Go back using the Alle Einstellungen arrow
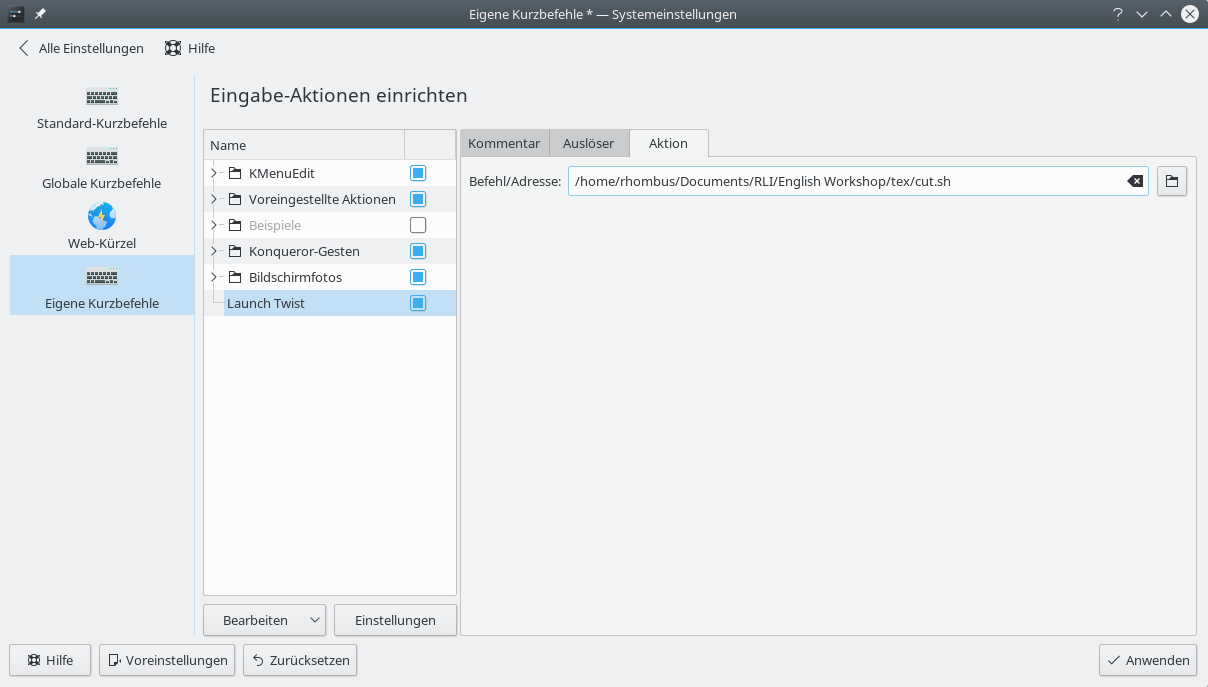Image resolution: width=1208 pixels, height=687 pixels. [x=24, y=48]
